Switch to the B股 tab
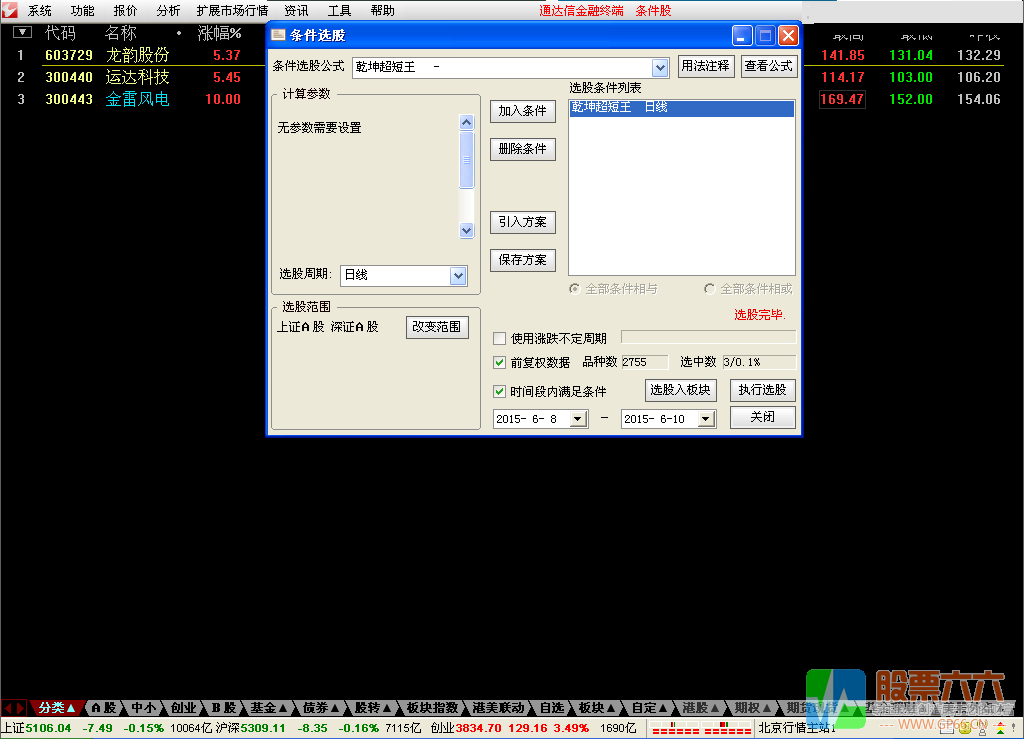 coord(223,708)
